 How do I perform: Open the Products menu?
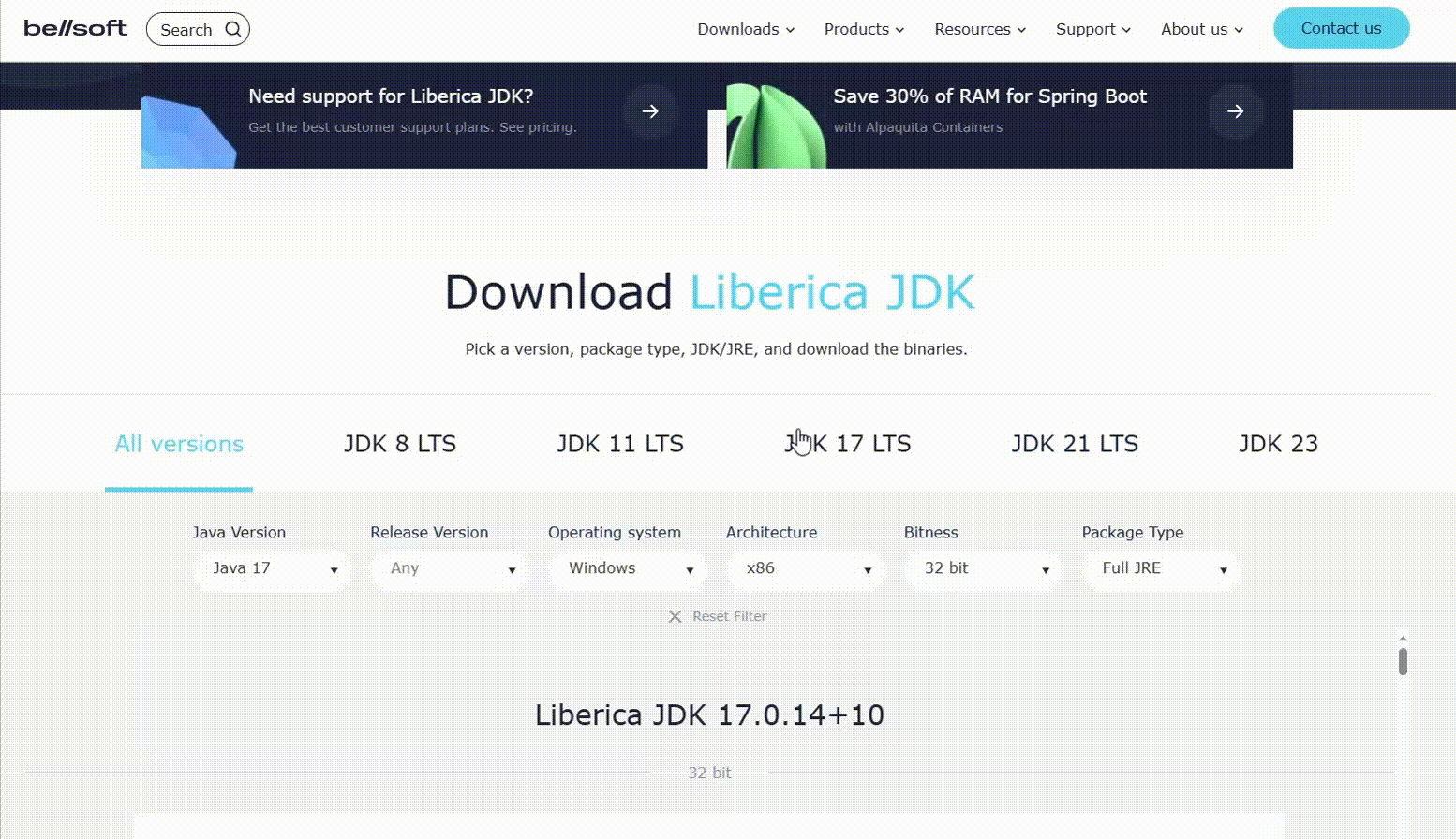(x=864, y=29)
